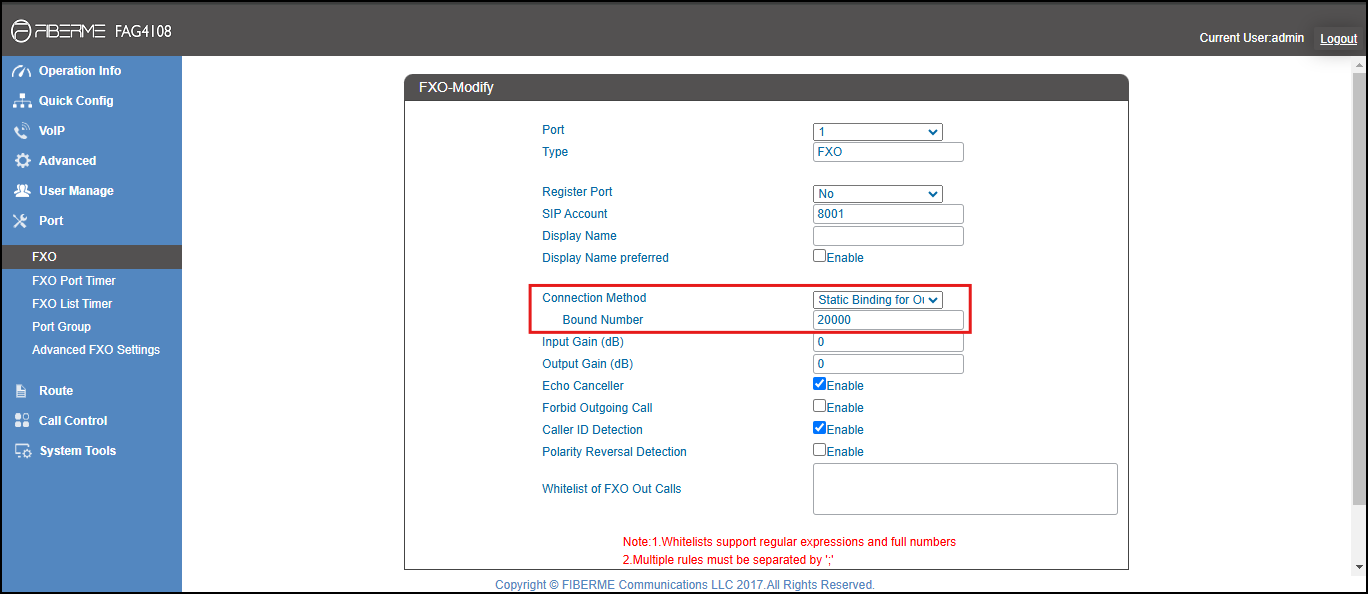
Task: Enable Forbid Outgoing Call checkbox
Action: pos(819,406)
